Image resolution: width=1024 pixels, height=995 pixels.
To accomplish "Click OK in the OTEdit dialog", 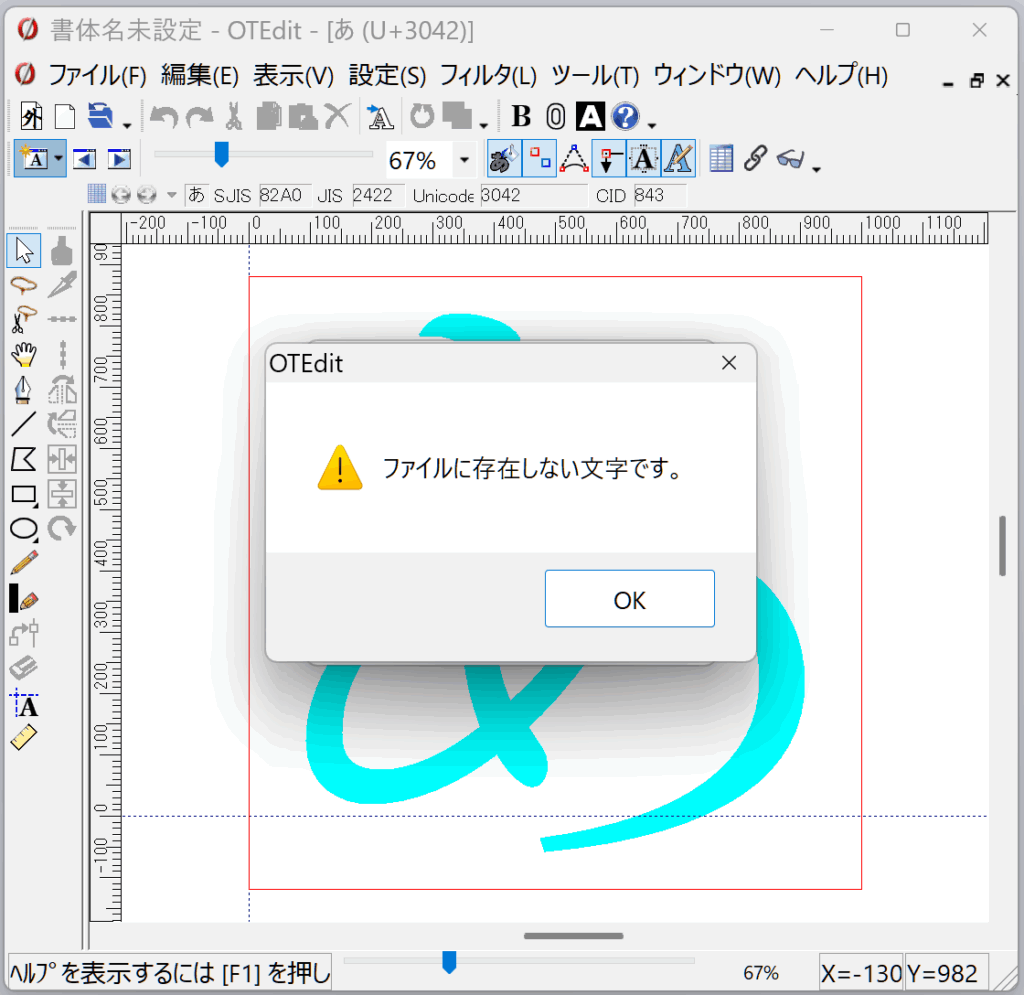I will pos(629,599).
